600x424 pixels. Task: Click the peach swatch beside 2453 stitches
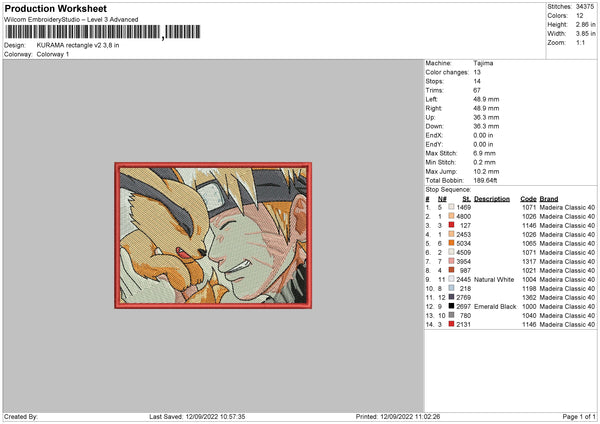pos(452,234)
